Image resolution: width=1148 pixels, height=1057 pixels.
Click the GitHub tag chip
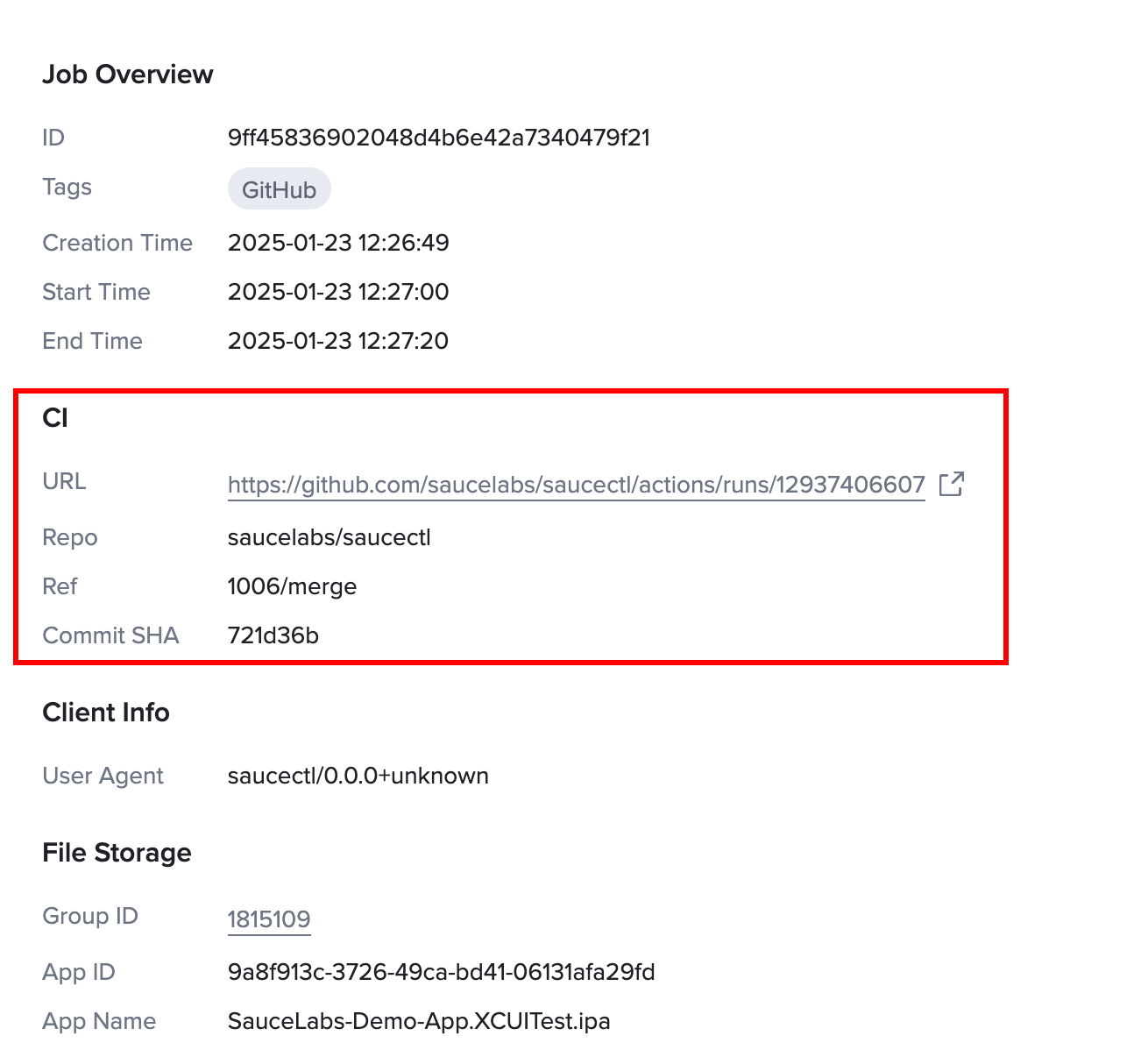pos(279,188)
